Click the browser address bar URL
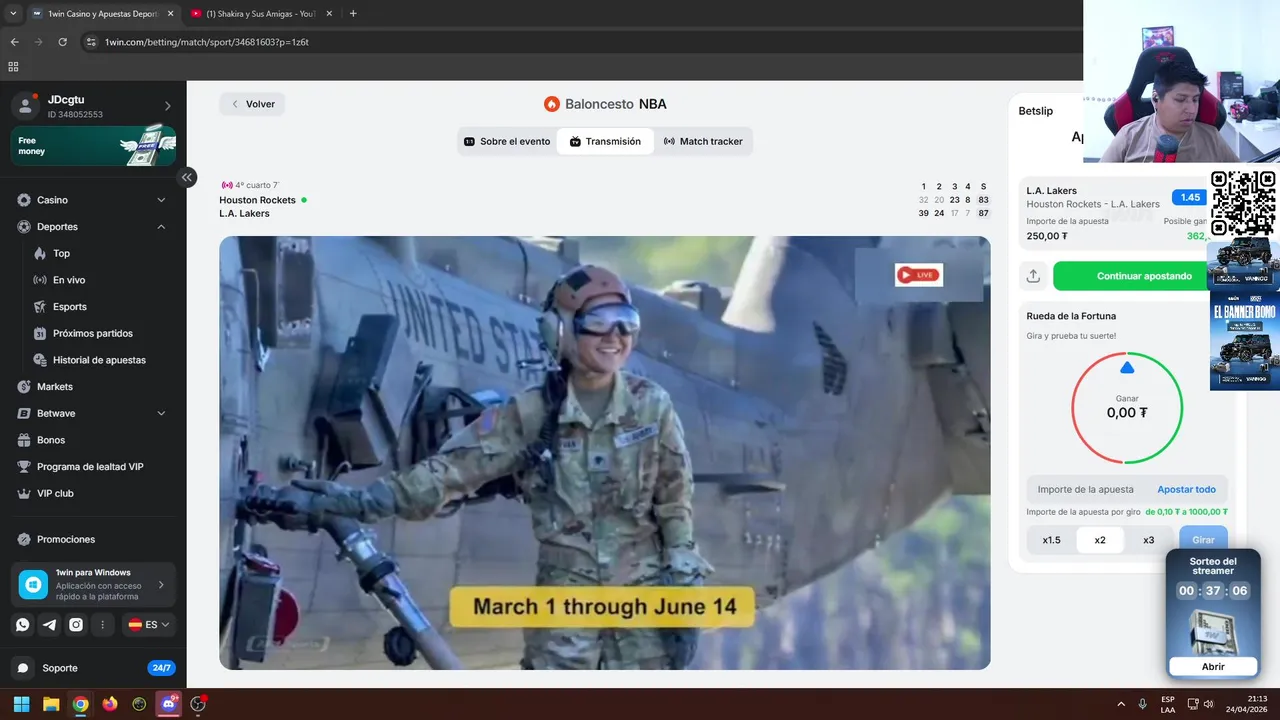1280x720 pixels. pos(207,42)
